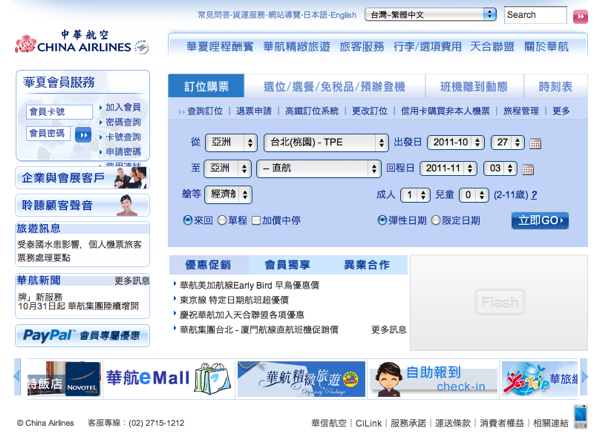
Task: Switch to the 訂位購票 tab
Action: coord(206,86)
